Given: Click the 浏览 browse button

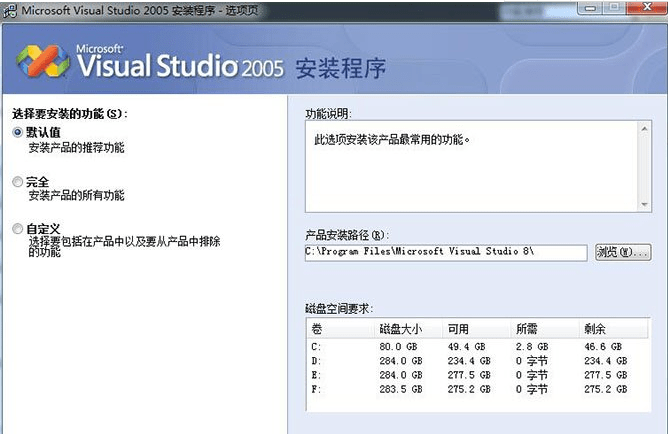Looking at the screenshot, I should click(622, 252).
